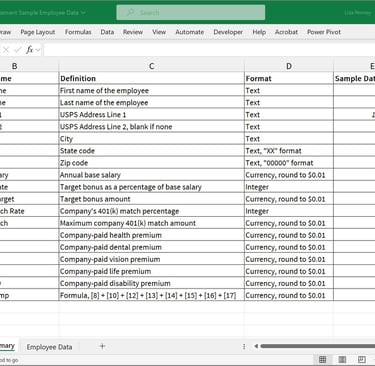
Task: Select the Definition header cell
Action: click(152, 78)
